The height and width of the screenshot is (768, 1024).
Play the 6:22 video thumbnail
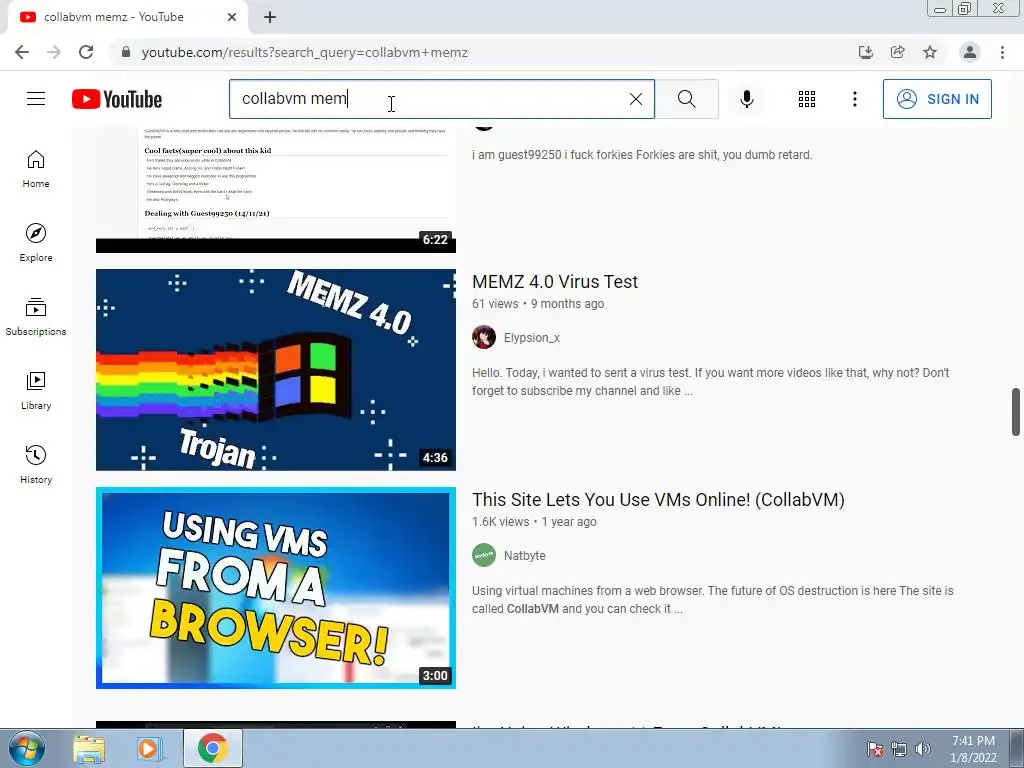pyautogui.click(x=276, y=190)
